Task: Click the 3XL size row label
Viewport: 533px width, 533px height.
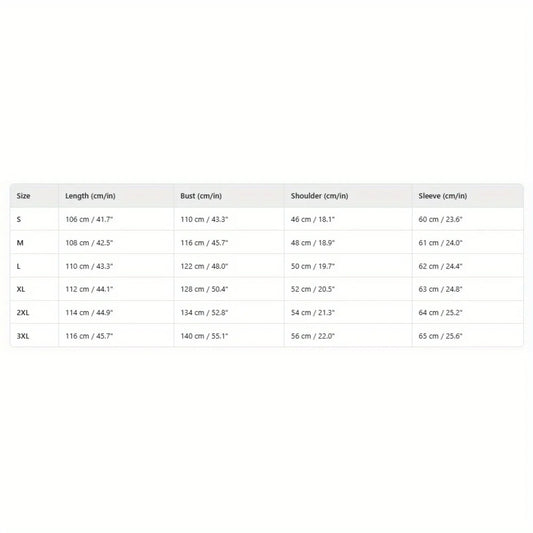Action: 23,336
